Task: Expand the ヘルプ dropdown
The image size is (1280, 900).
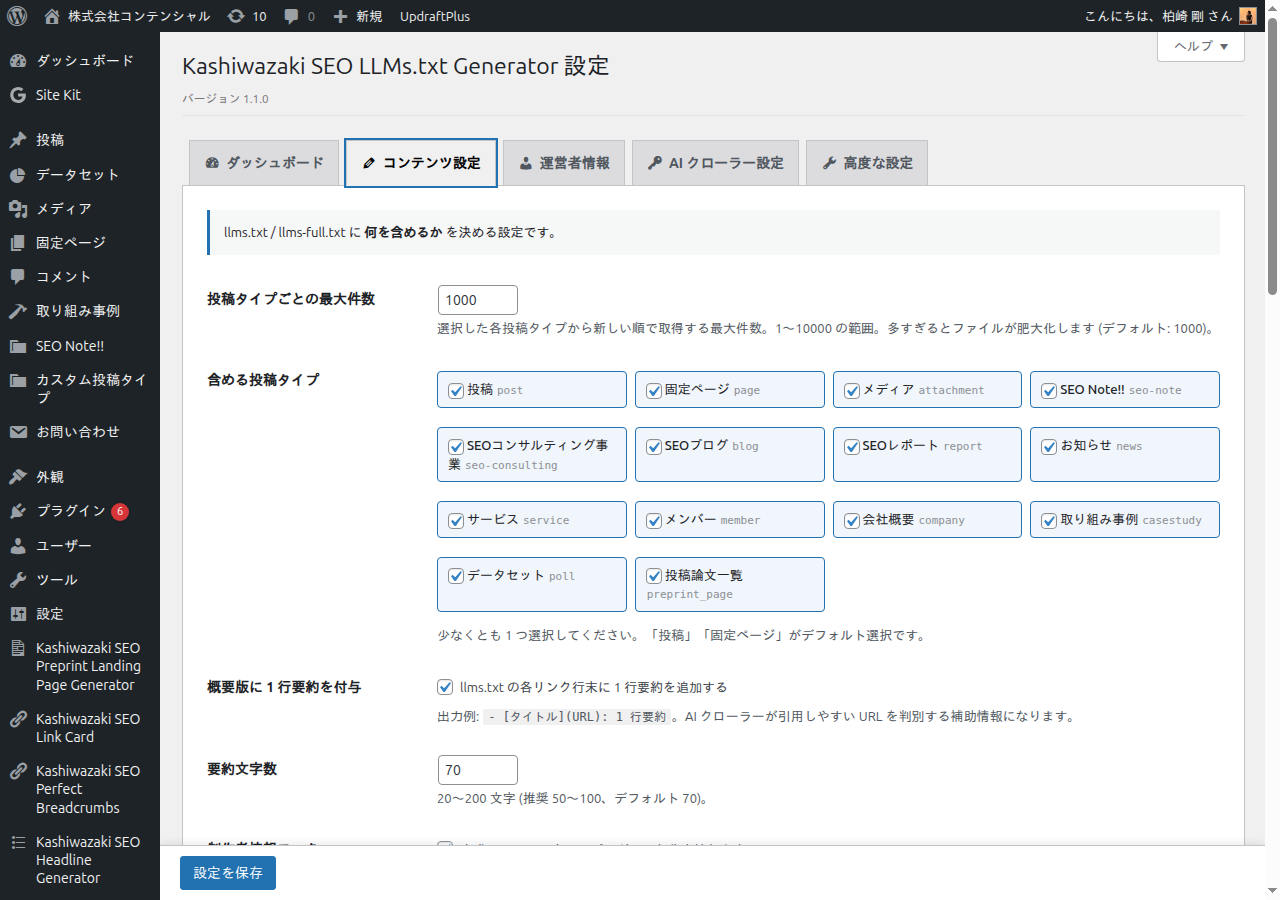Action: pos(1201,46)
